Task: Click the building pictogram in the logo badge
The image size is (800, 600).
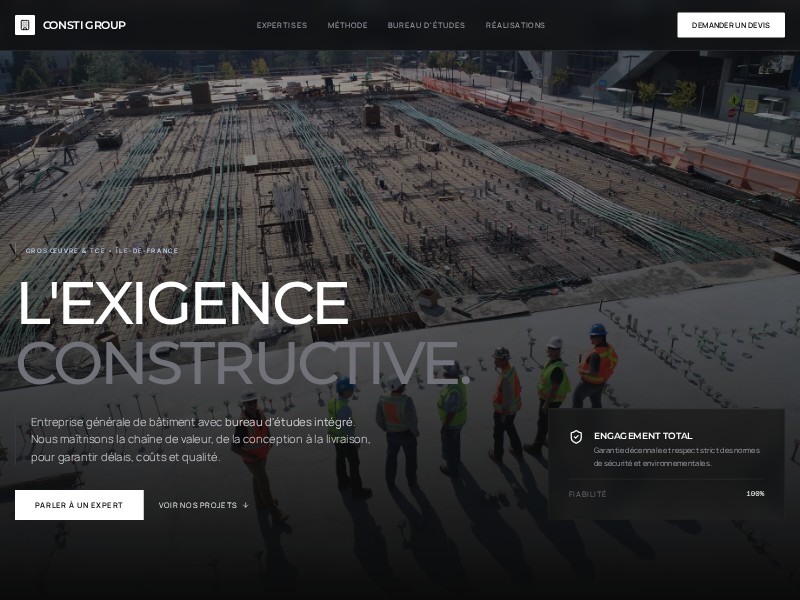Action: (26, 24)
